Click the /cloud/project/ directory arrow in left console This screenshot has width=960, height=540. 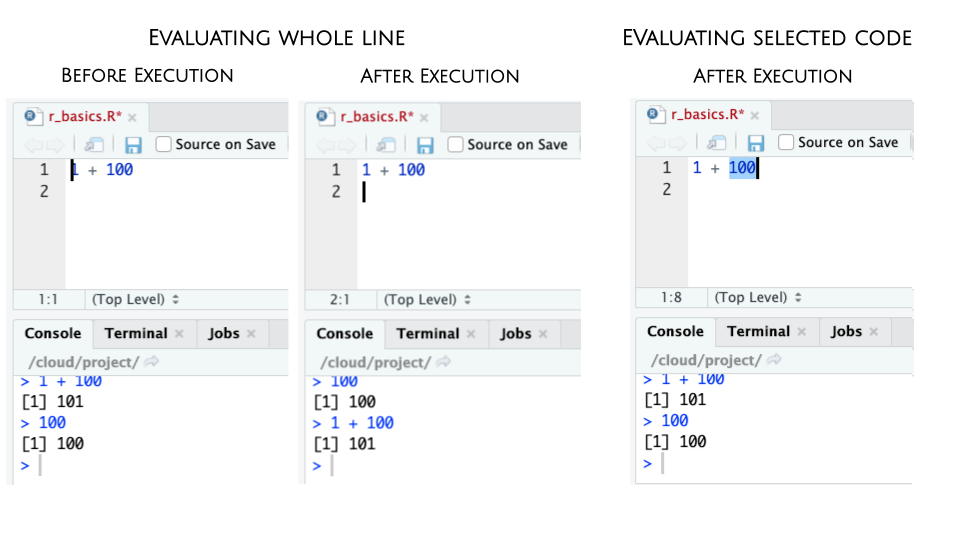(x=152, y=362)
